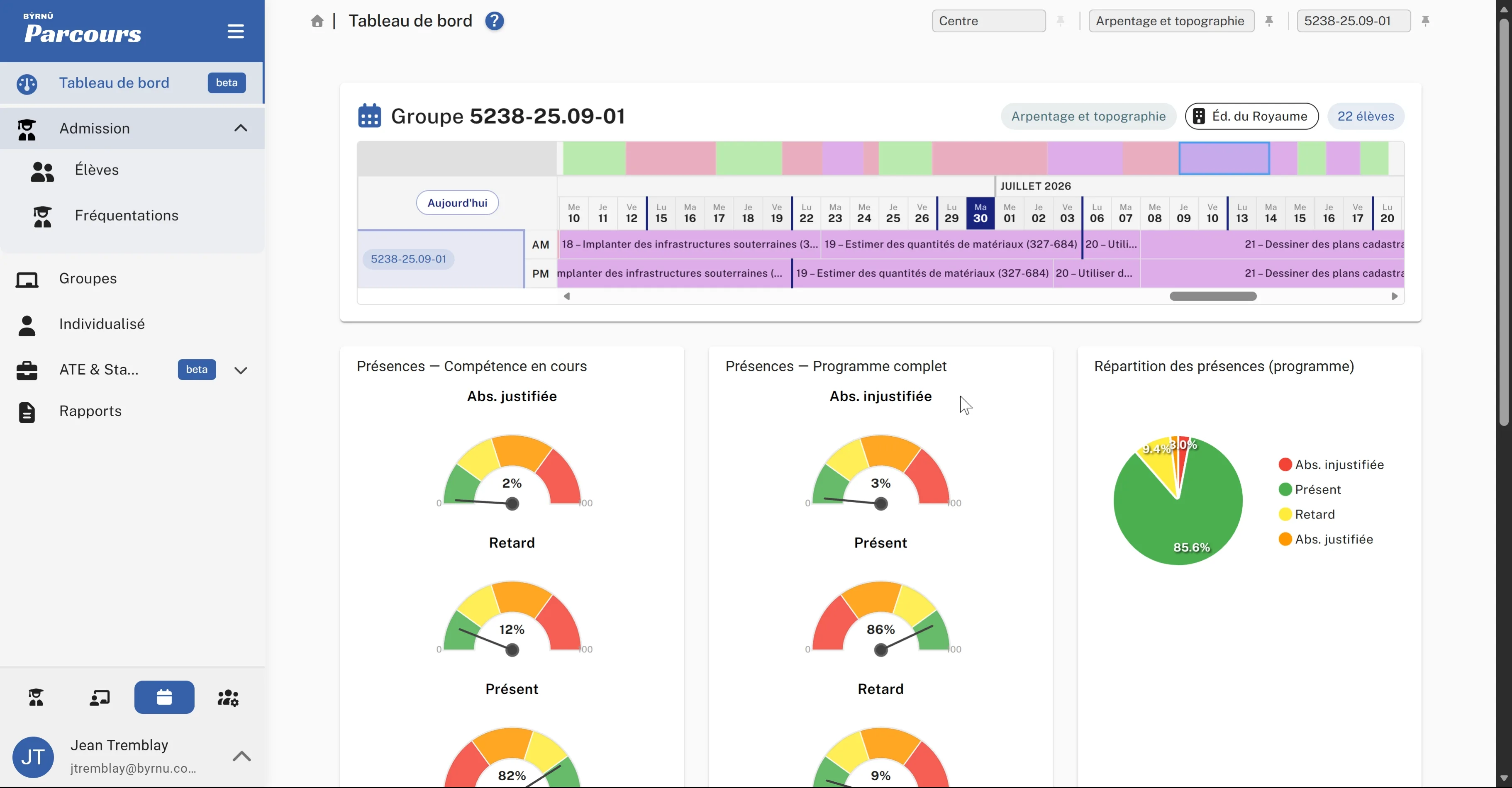Collapse the Admission section chevron
This screenshot has height=788, width=1512.
click(241, 128)
